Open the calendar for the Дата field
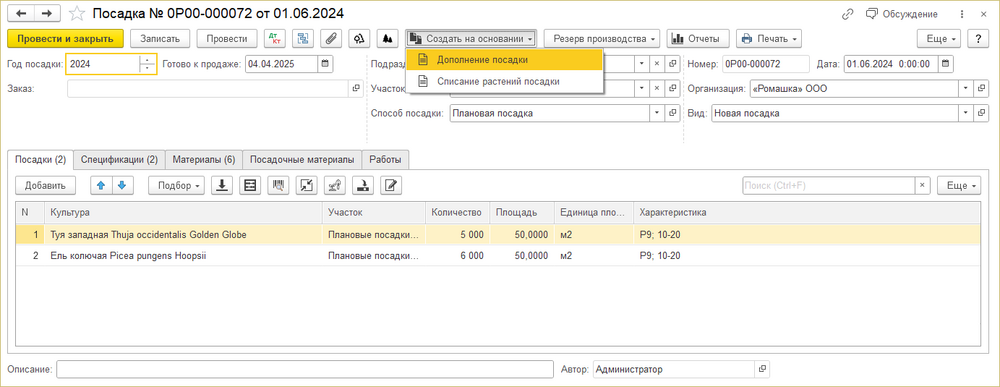 tap(946, 64)
